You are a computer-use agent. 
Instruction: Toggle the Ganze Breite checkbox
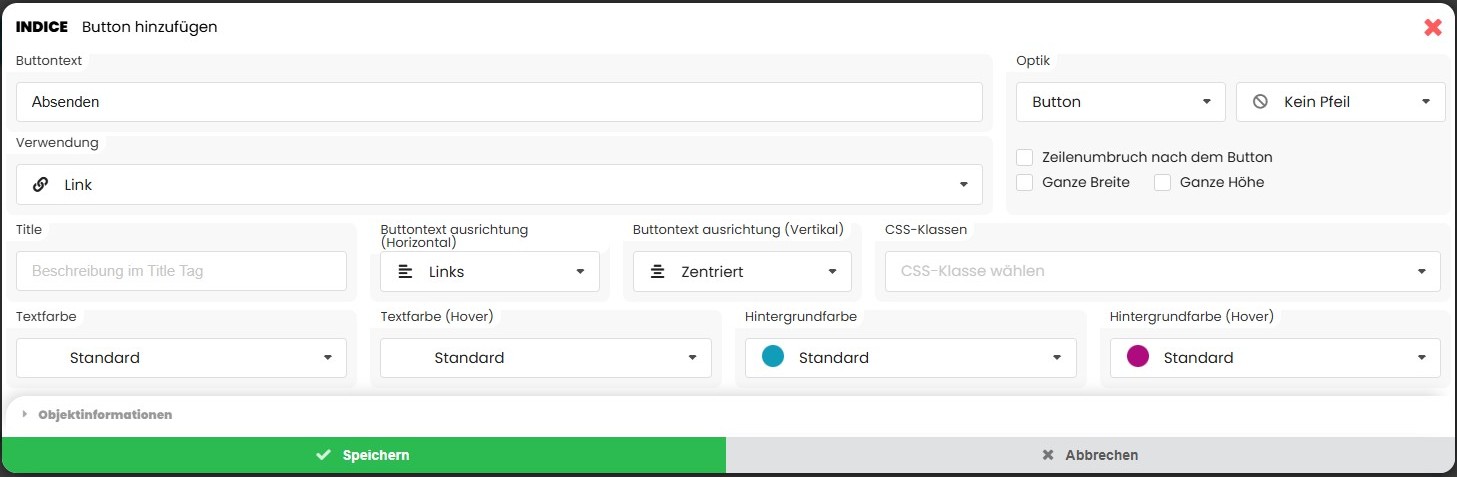(x=1025, y=182)
